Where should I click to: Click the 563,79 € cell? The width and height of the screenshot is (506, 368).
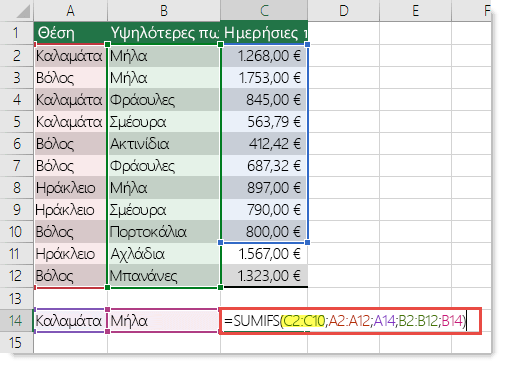coord(264,122)
